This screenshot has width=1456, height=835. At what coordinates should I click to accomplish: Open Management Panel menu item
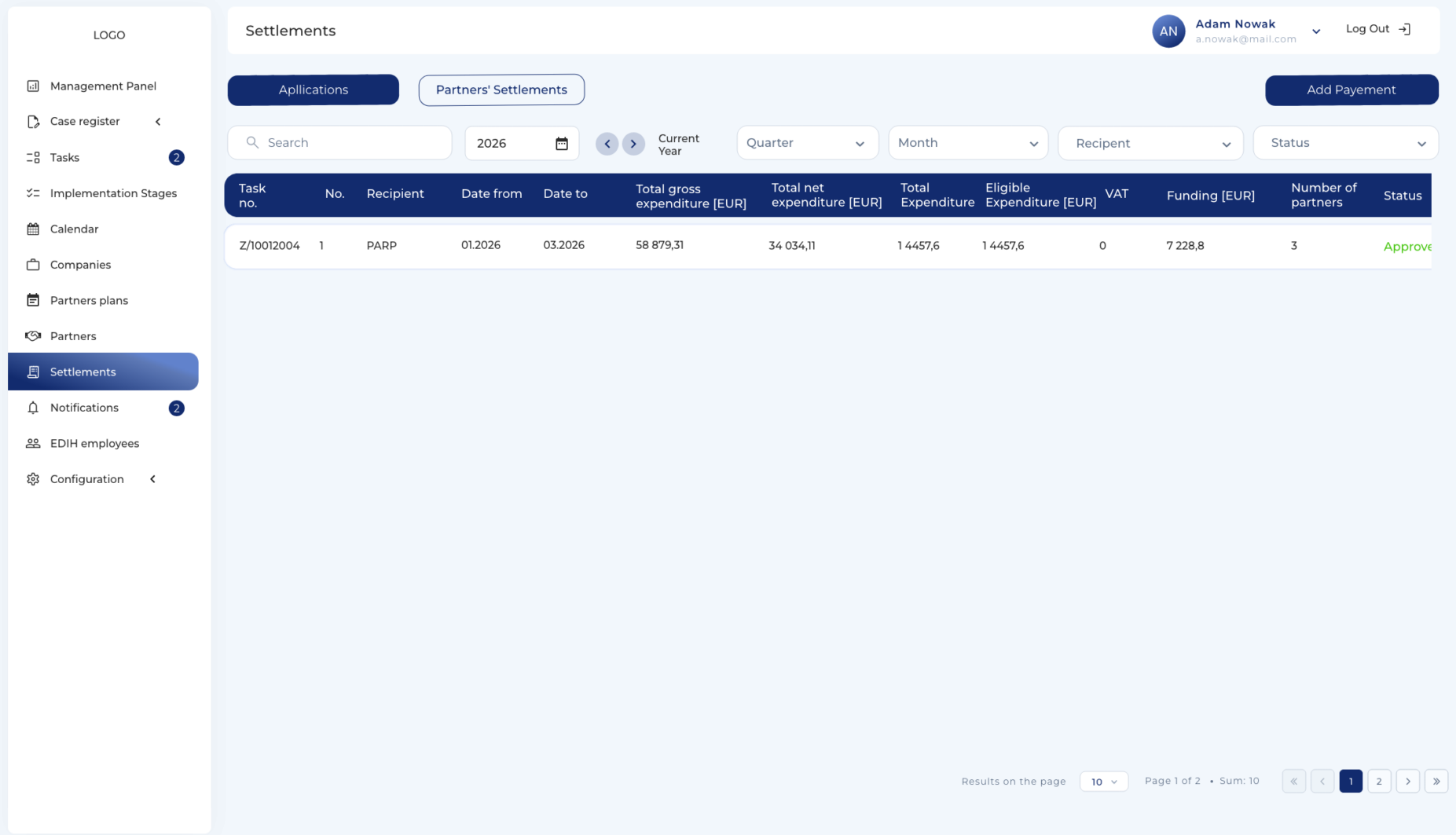click(103, 86)
